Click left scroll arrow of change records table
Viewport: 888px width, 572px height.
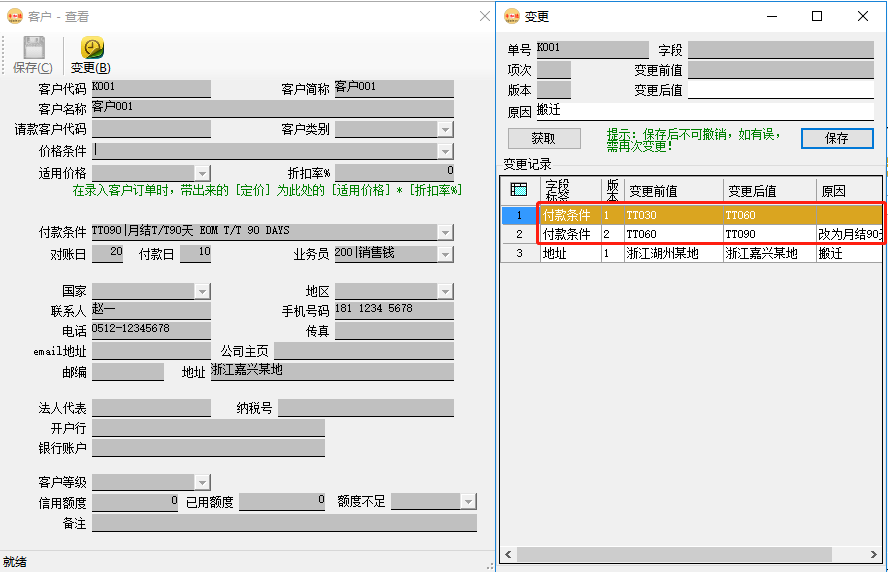tap(508, 554)
